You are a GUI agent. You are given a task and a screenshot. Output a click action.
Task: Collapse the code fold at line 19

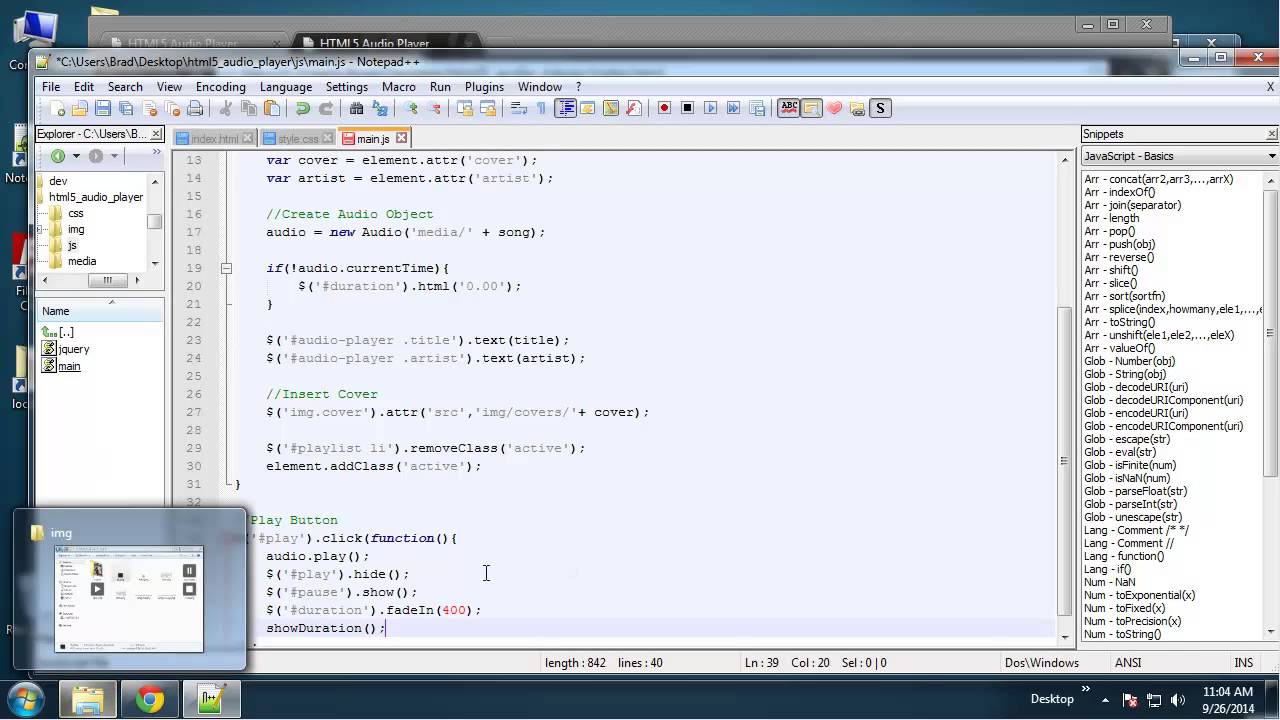point(226,268)
